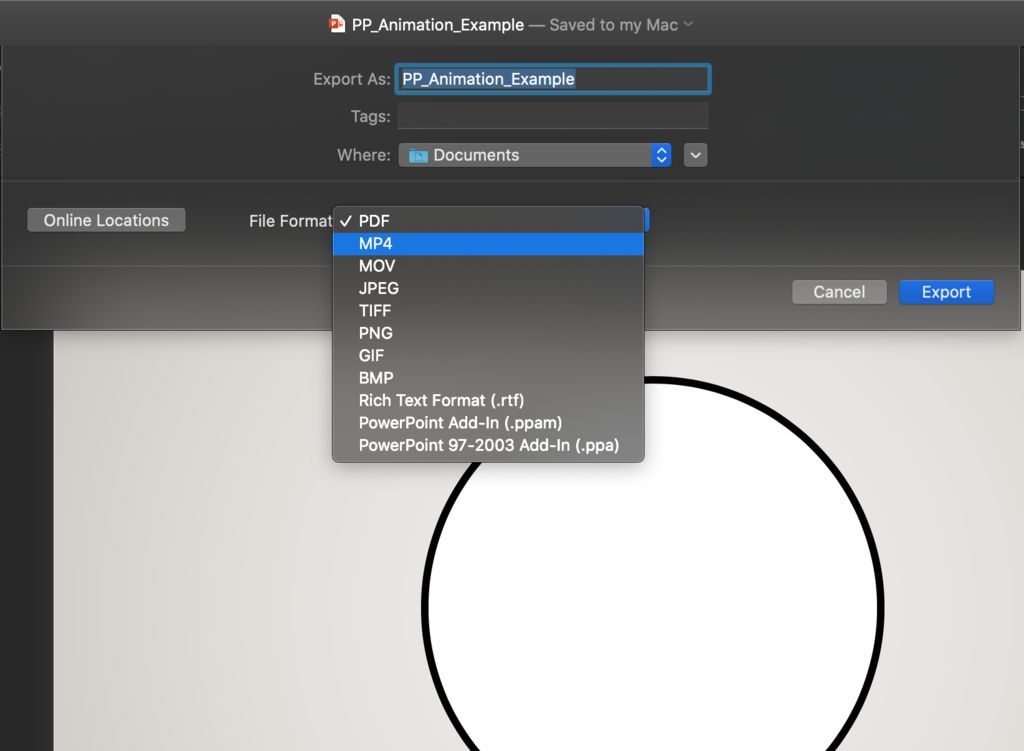Select JPEG in the format menu
This screenshot has width=1024, height=751.
pyautogui.click(x=488, y=288)
